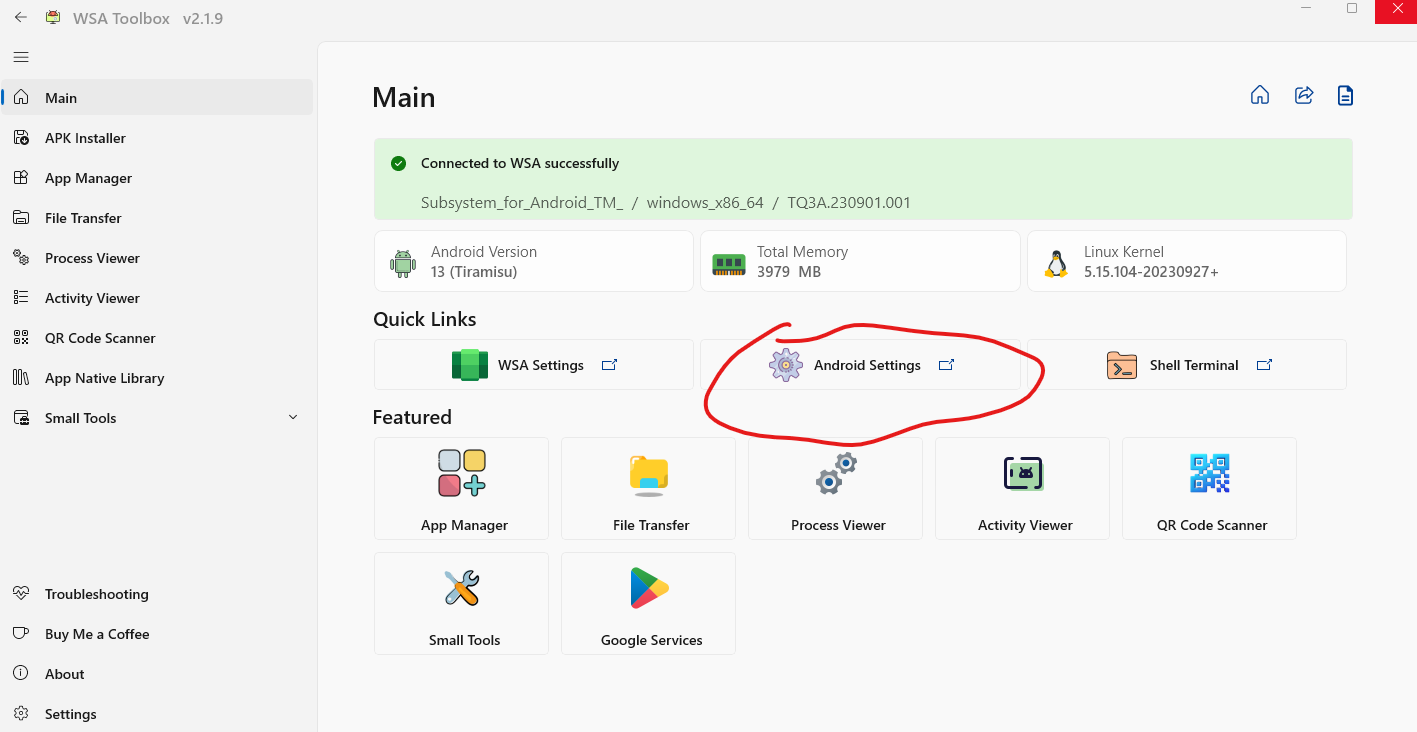Screen dimensions: 1417x732
Task: Click external-link icon beside WSA Settings
Action: click(609, 365)
